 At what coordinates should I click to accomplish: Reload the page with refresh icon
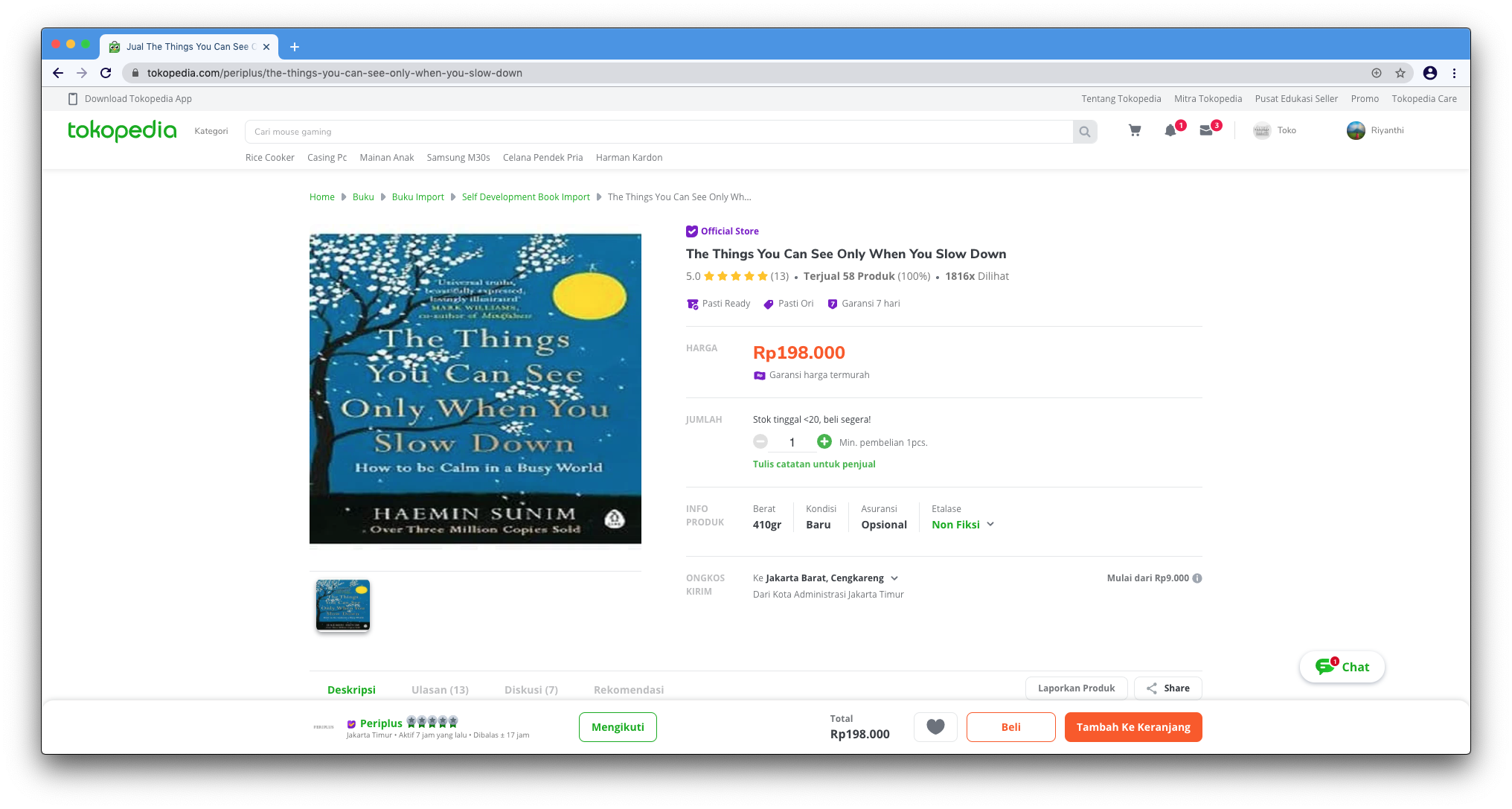coord(106,73)
